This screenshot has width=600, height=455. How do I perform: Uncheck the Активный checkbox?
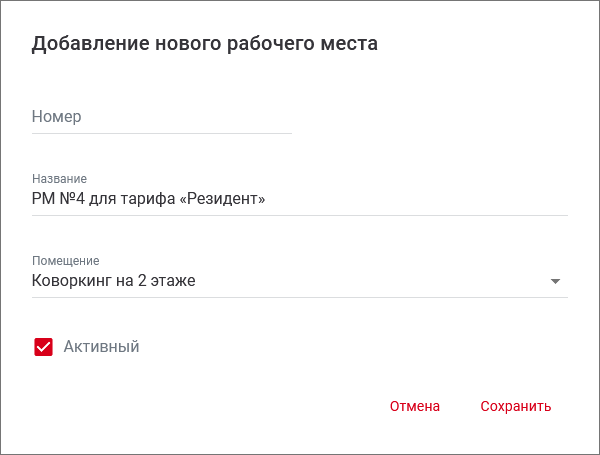click(43, 347)
